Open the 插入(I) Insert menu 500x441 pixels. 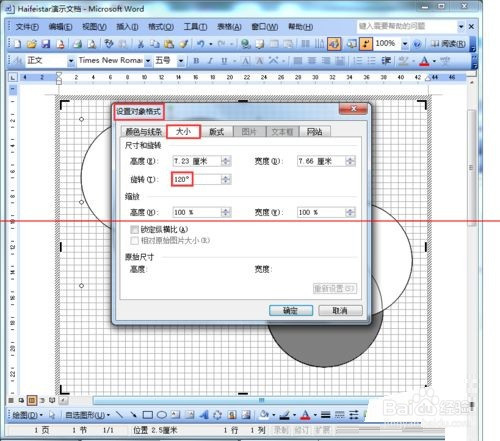(x=127, y=27)
